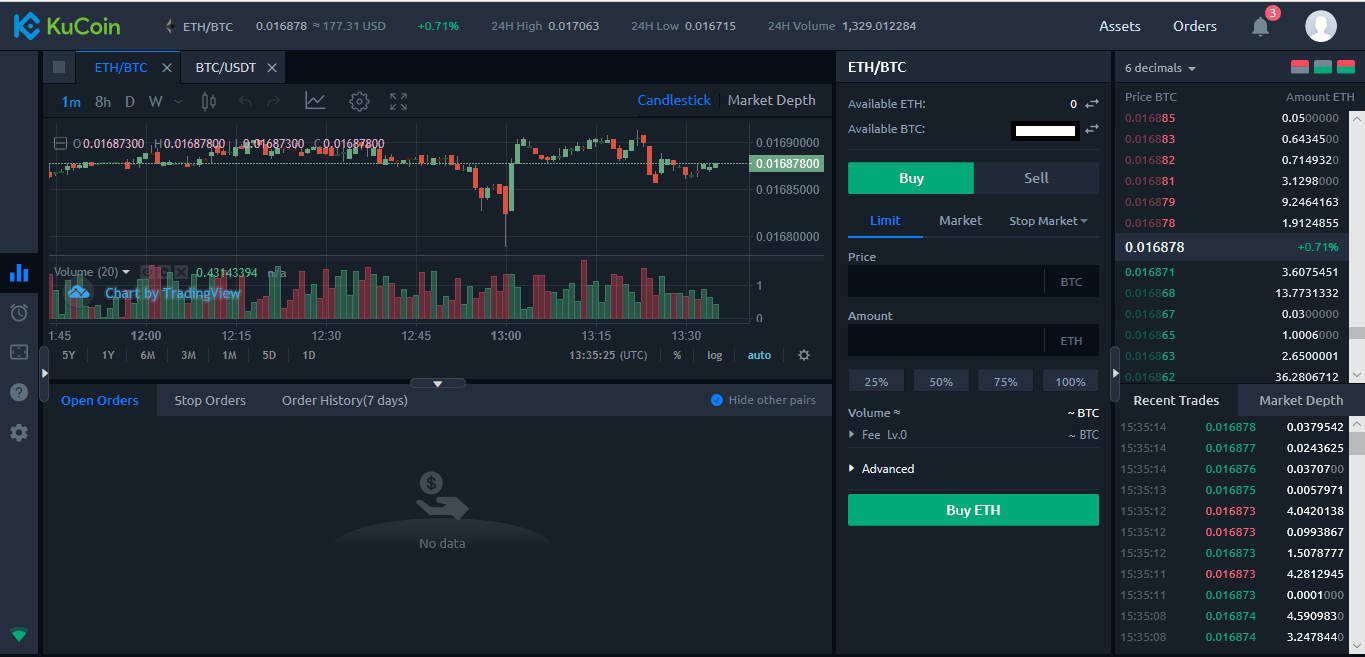Open Market Depth tab below order book
This screenshot has width=1365, height=657.
click(1301, 400)
